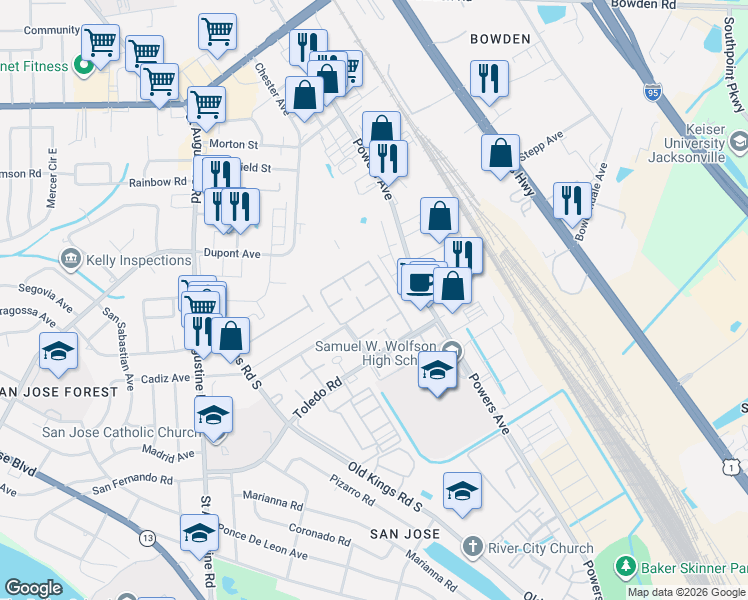
Task: Click the BOWDEN neighborhood label
Action: (500, 39)
